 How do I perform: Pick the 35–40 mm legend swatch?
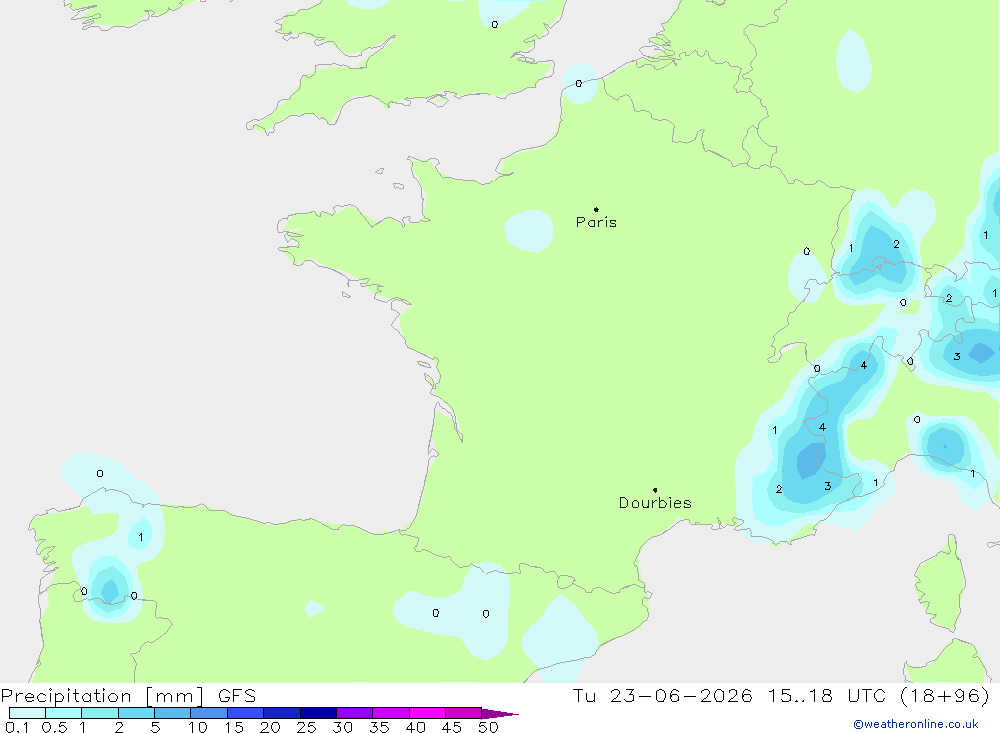[x=391, y=713]
